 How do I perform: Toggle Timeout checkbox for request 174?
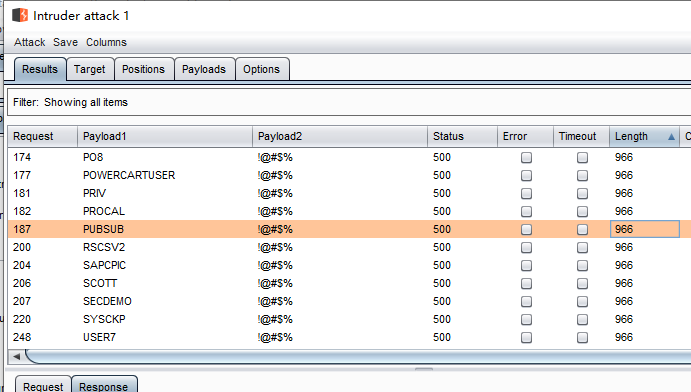pyautogui.click(x=582, y=158)
